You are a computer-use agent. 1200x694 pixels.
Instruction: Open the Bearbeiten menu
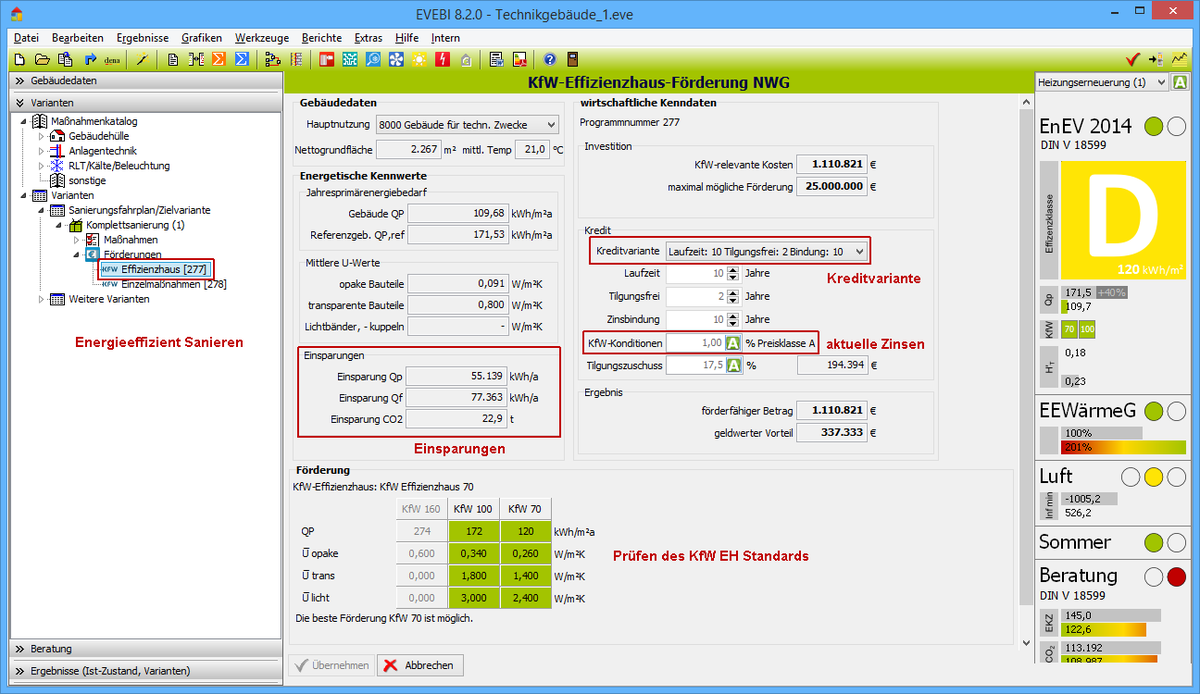(77, 37)
